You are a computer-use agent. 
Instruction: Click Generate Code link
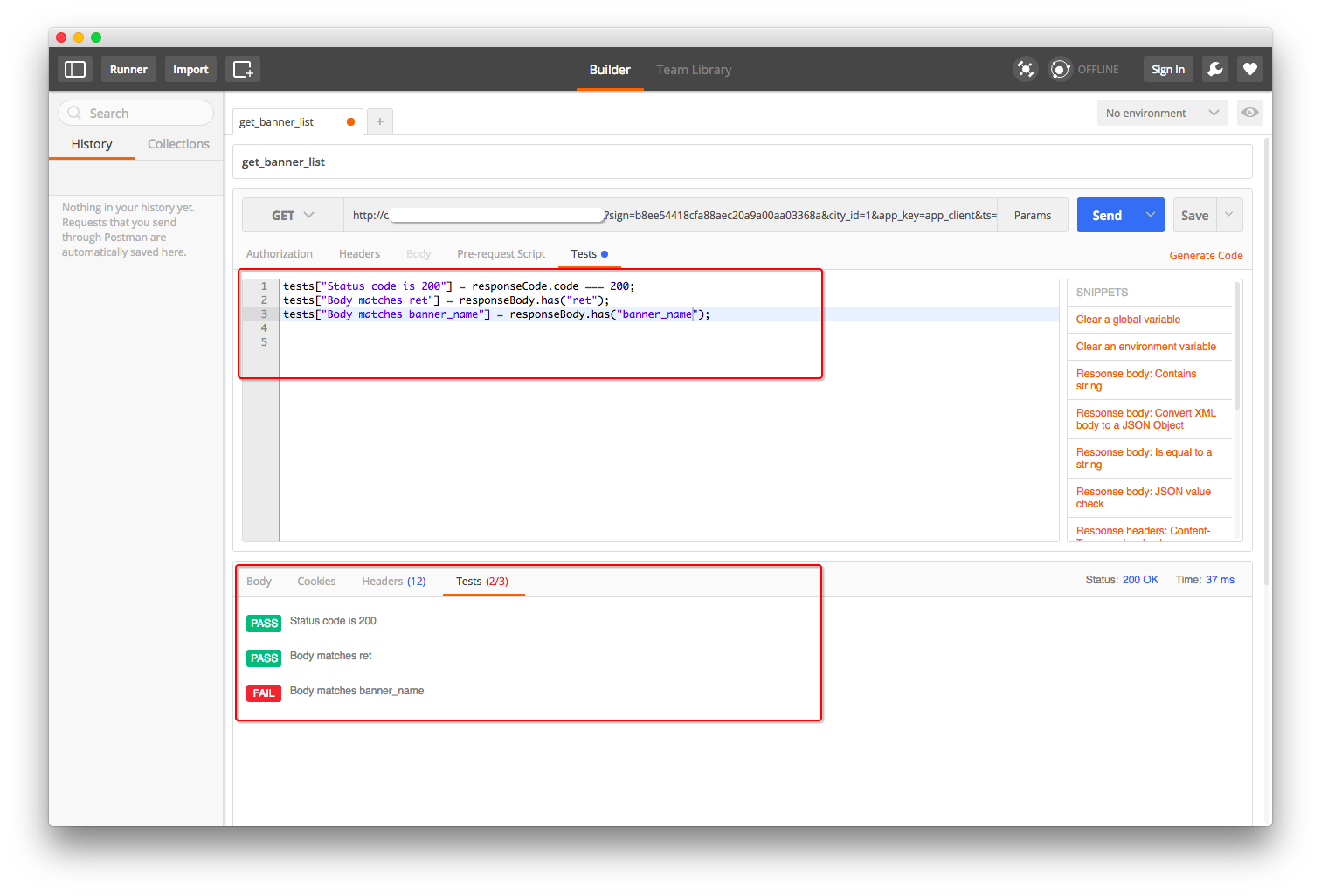pos(1206,255)
